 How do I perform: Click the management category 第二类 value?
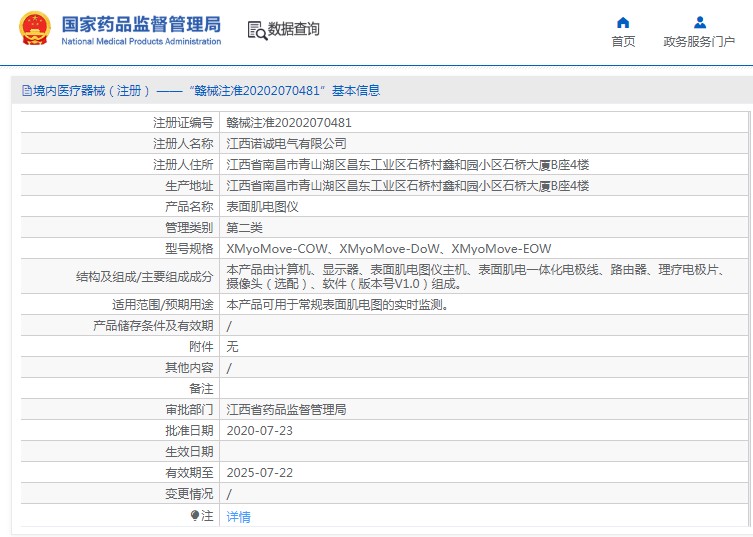pos(245,228)
